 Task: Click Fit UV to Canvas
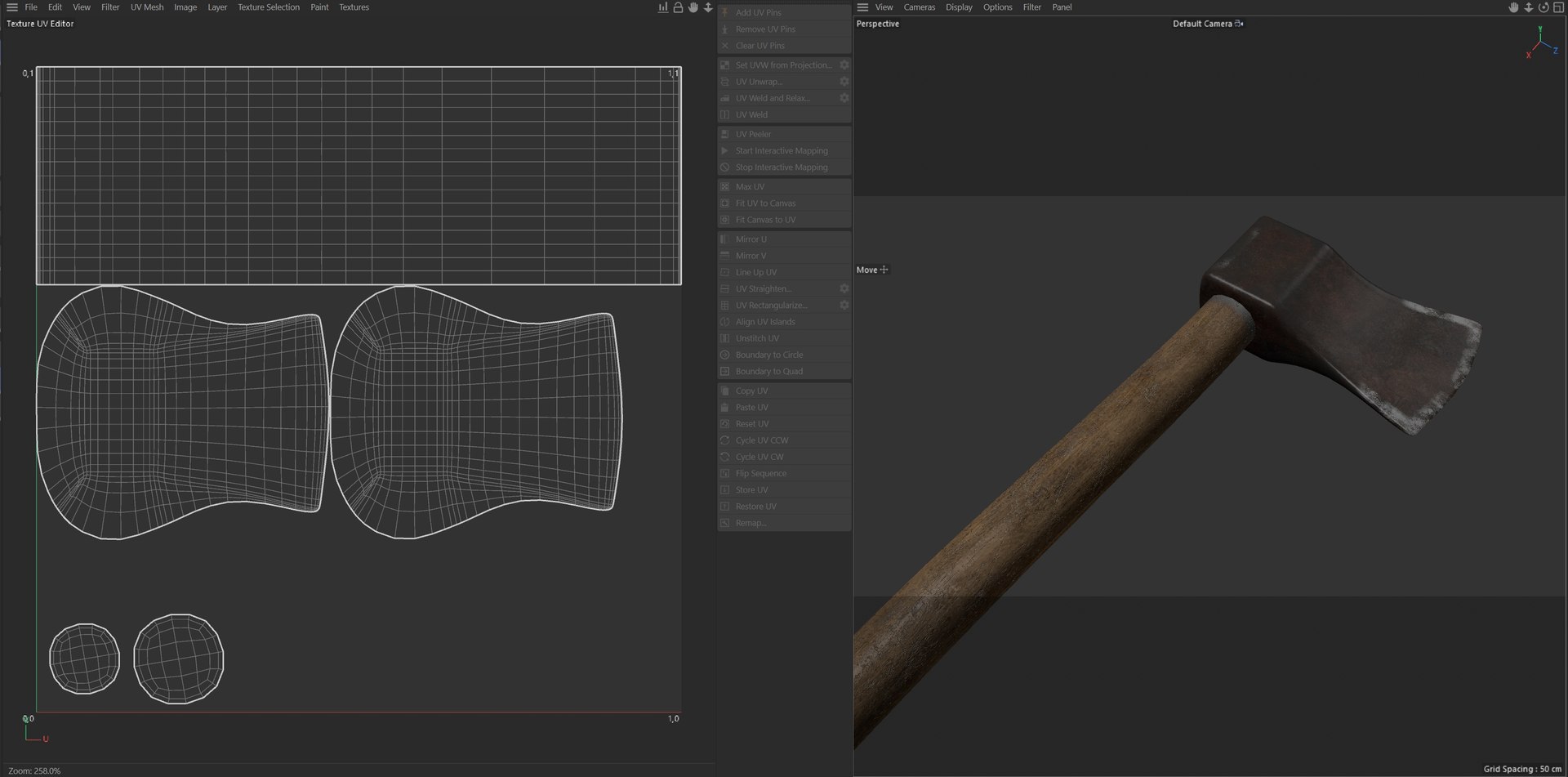[x=784, y=203]
